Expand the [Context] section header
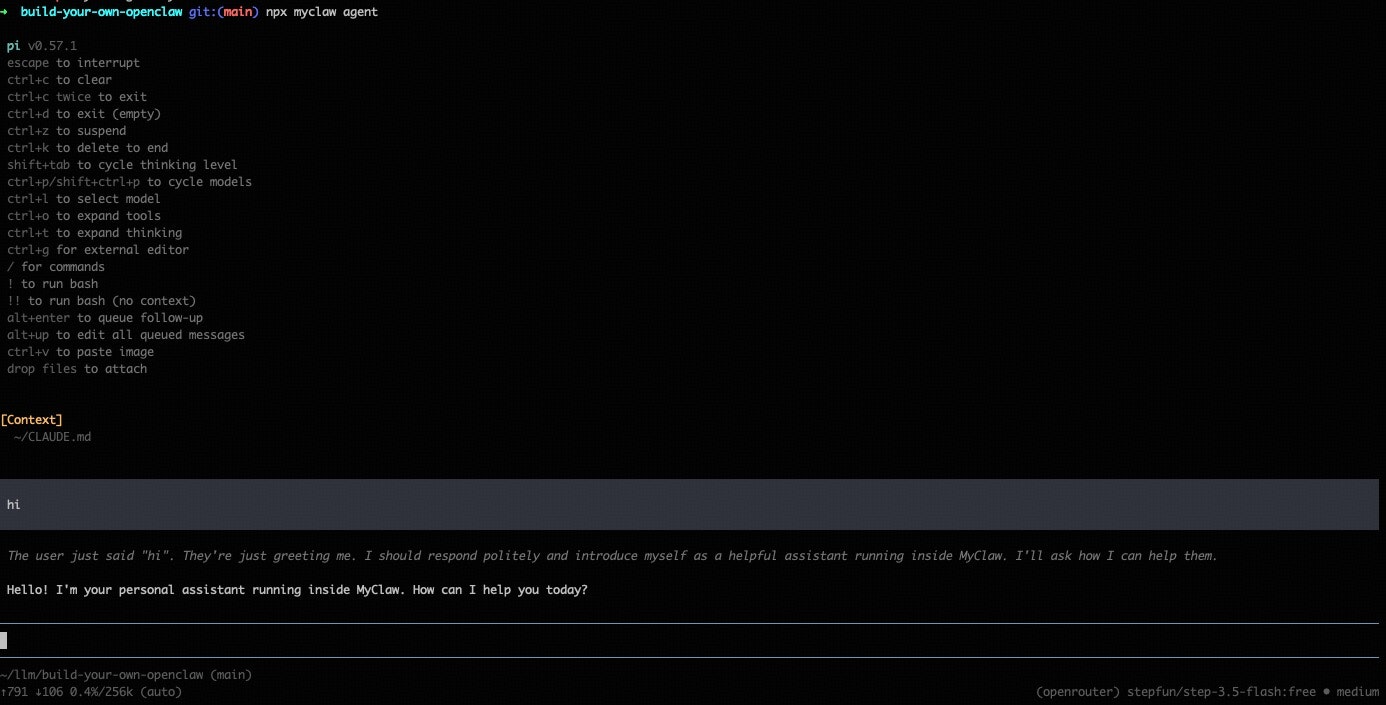Screen dimensions: 1386x705 32,419
